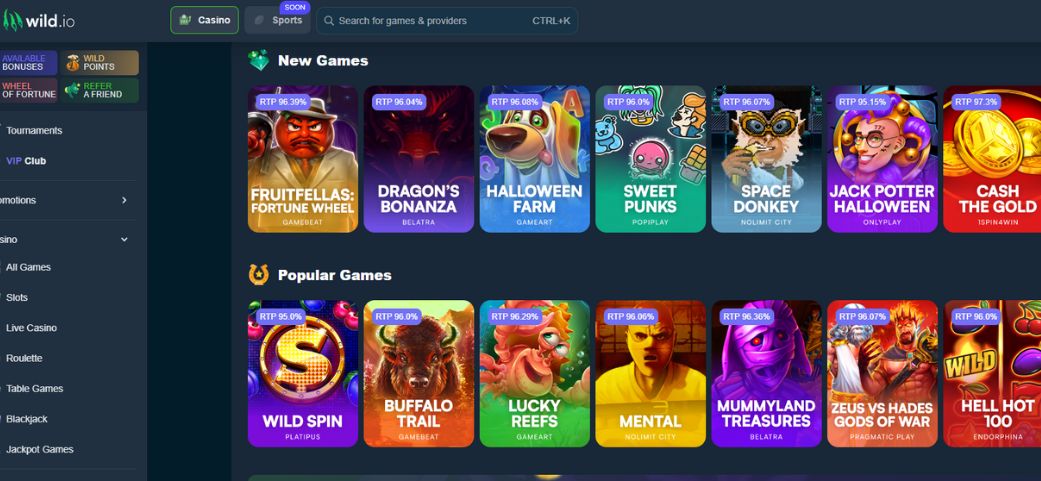The height and width of the screenshot is (481, 1041).
Task: Switch to the Casino tab
Action: (204, 21)
